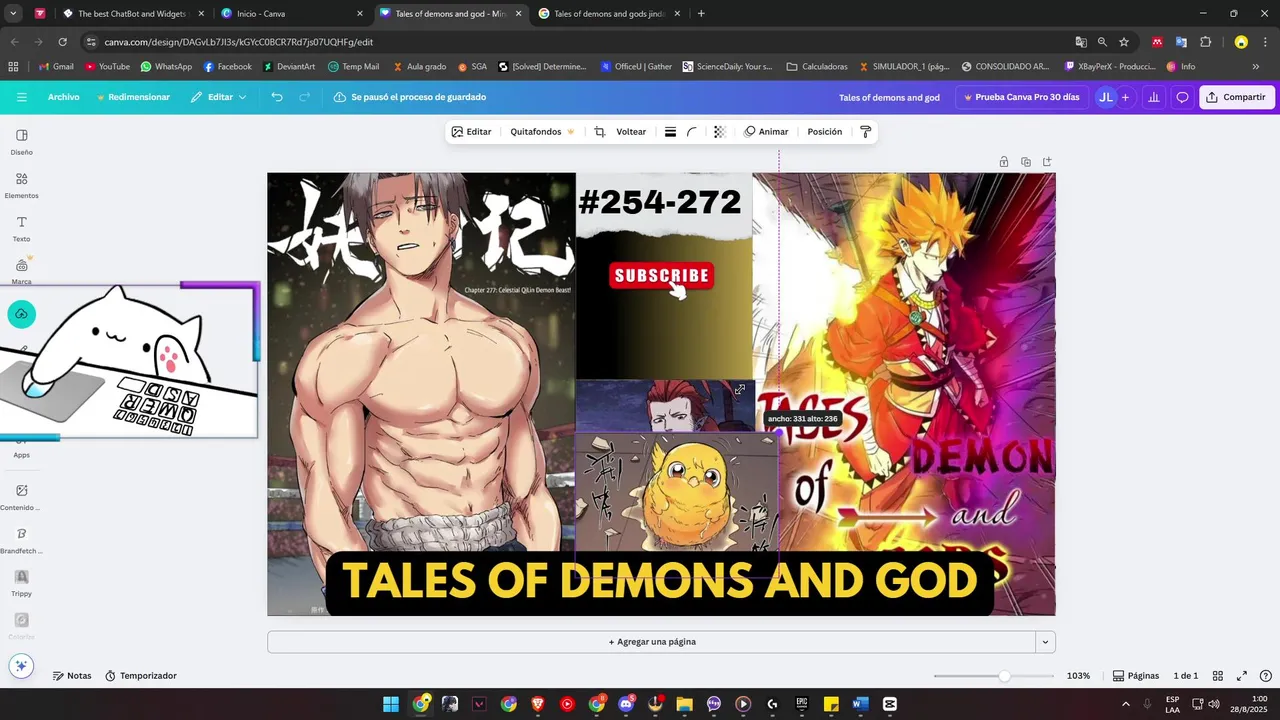Click the Páginas button
The image size is (1280, 720).
click(1136, 676)
